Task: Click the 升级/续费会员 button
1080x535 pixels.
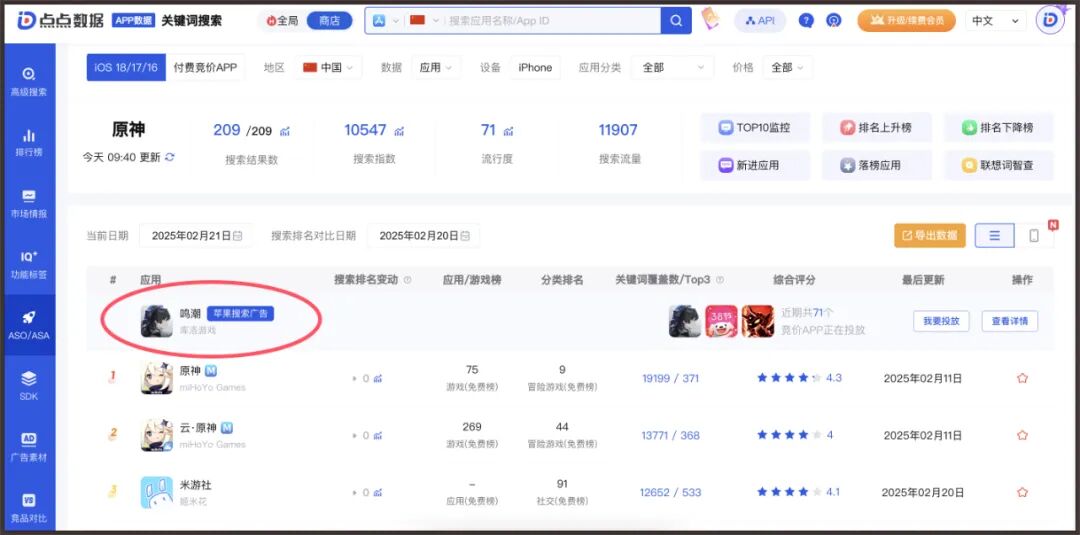Action: [906, 21]
